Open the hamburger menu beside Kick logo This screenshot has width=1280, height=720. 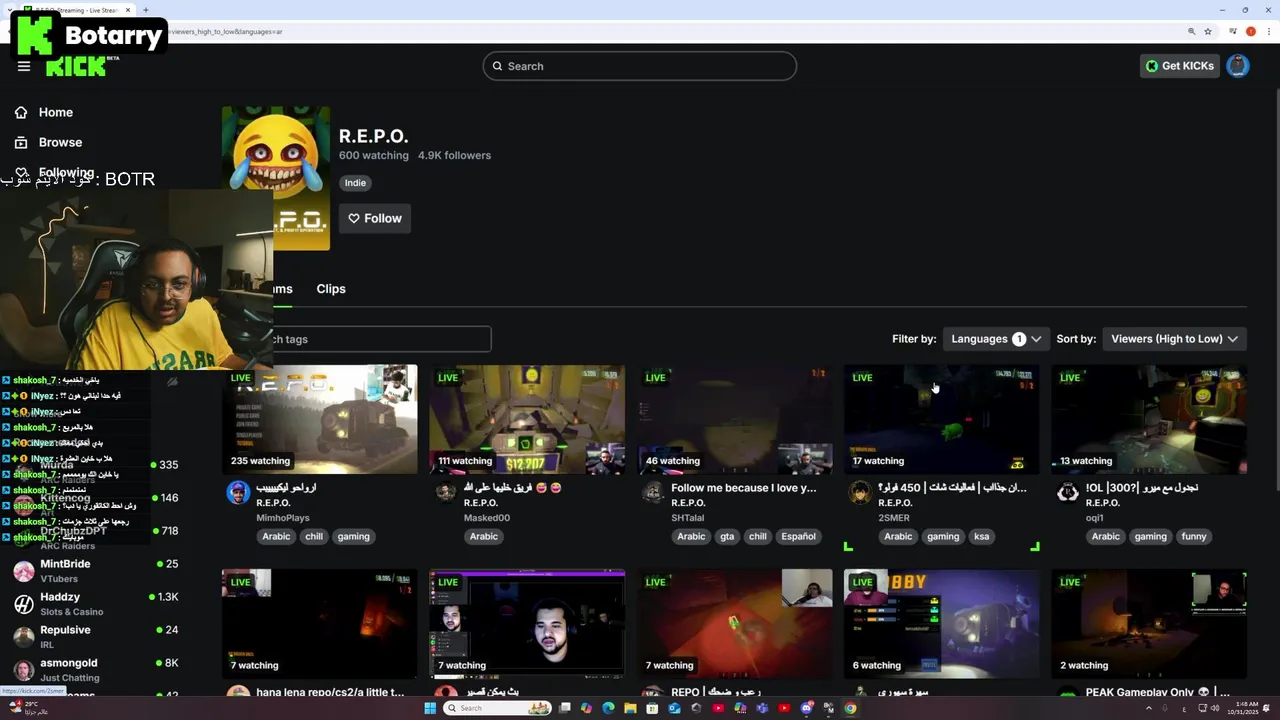24,66
